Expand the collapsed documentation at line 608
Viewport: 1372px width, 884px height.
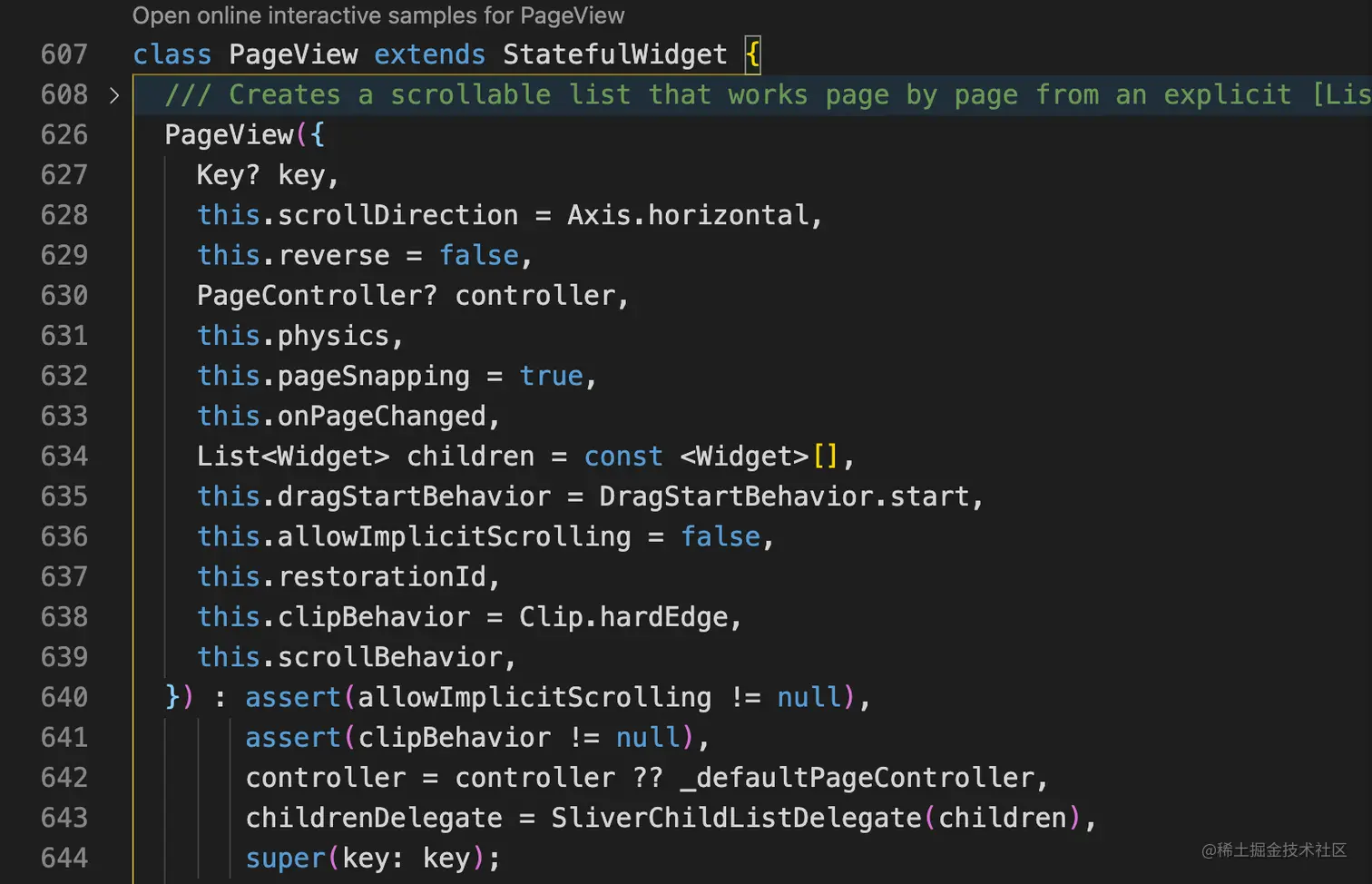pyautogui.click(x=115, y=94)
